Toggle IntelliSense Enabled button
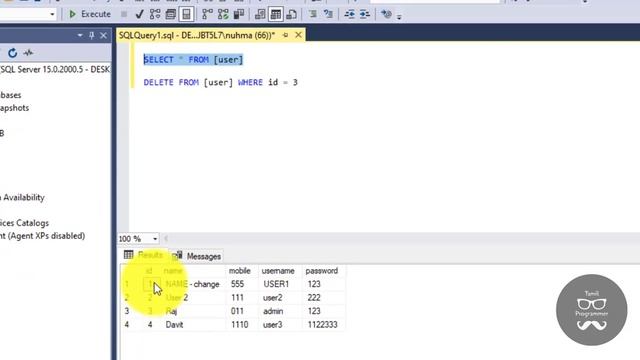The width and height of the screenshot is (640, 360). (186, 14)
